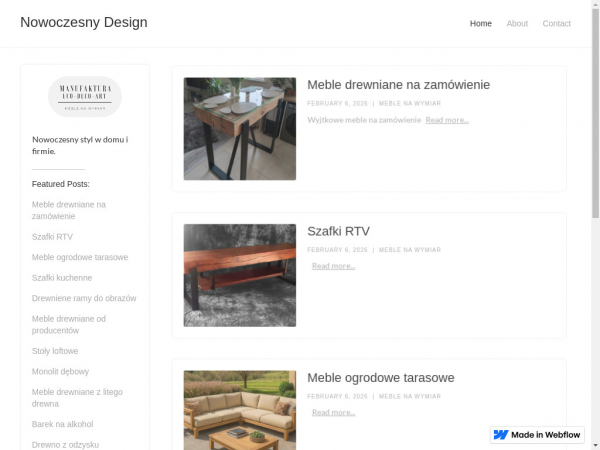Open featured post Meble drewniane na zamówienie
600x450 pixels.
(x=69, y=210)
